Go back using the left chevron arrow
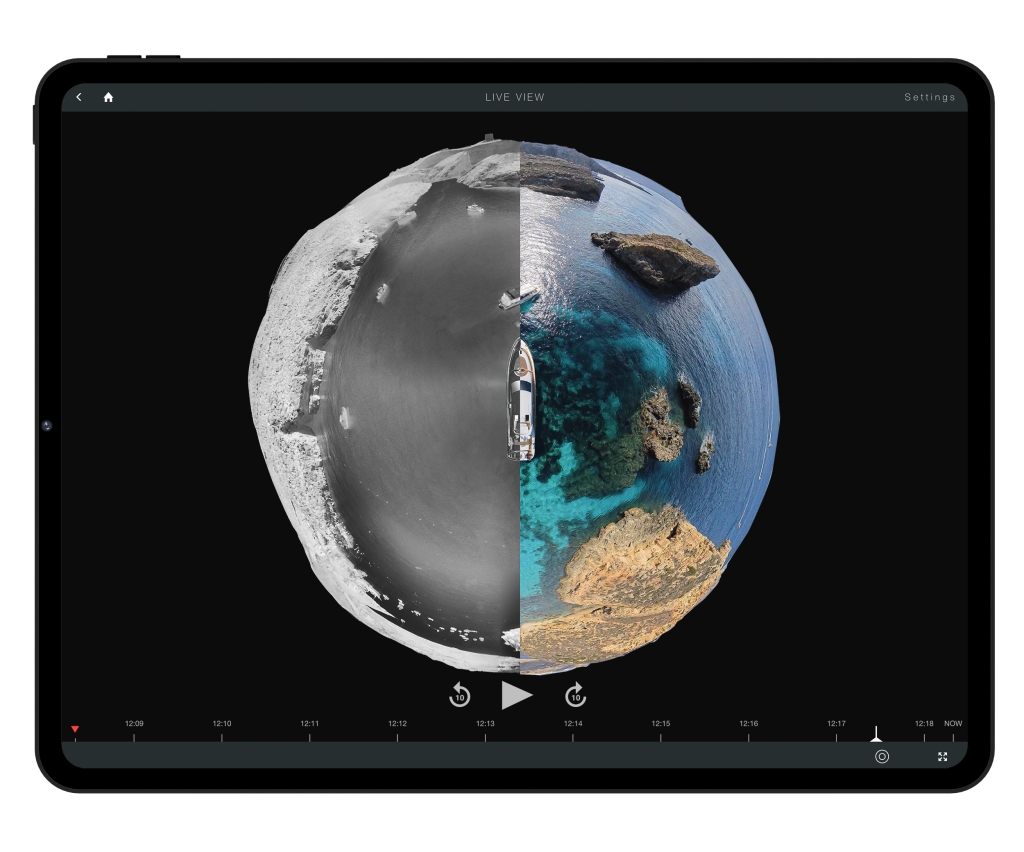Viewport: 1024px width, 852px height. [79, 97]
